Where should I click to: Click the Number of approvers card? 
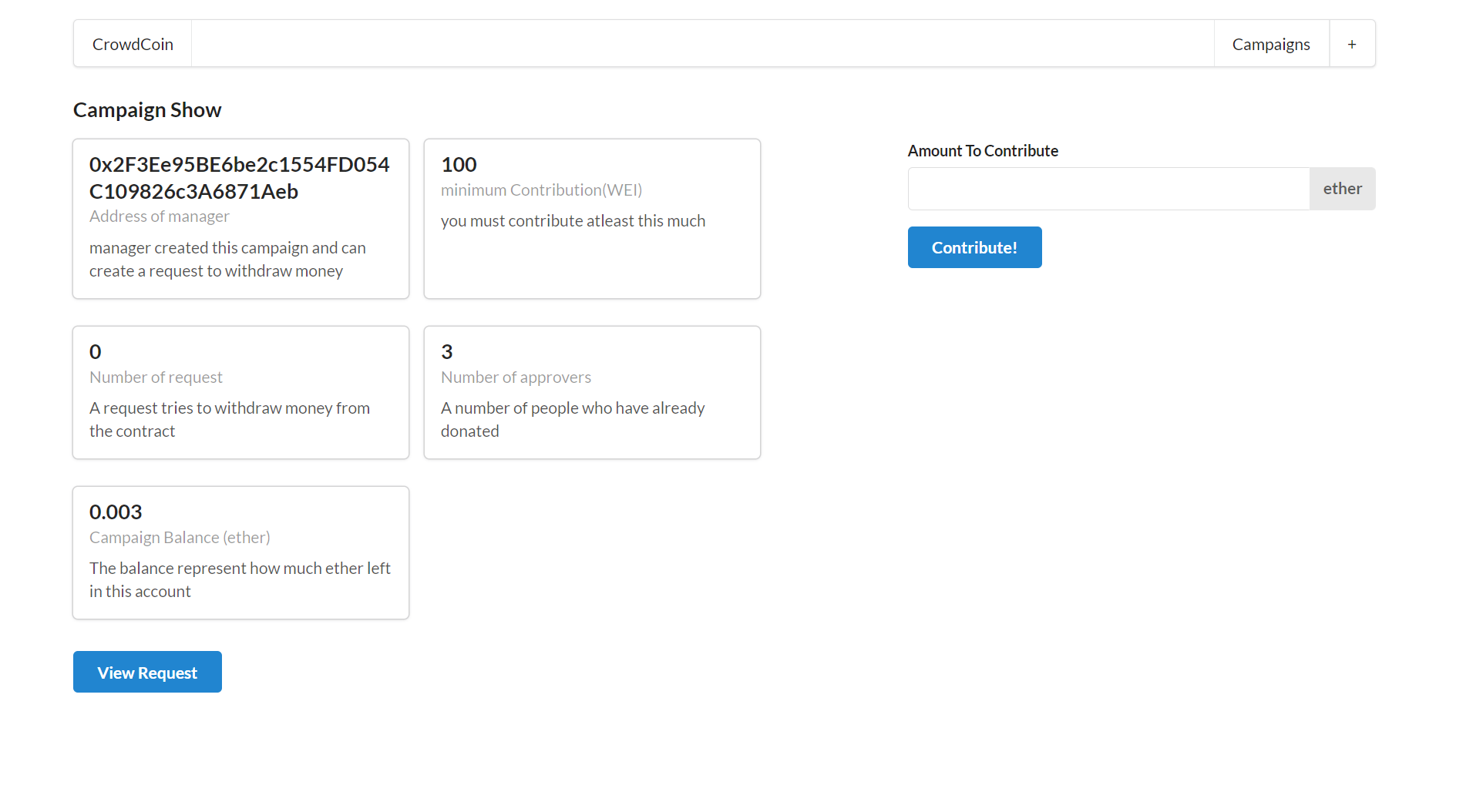pos(591,392)
